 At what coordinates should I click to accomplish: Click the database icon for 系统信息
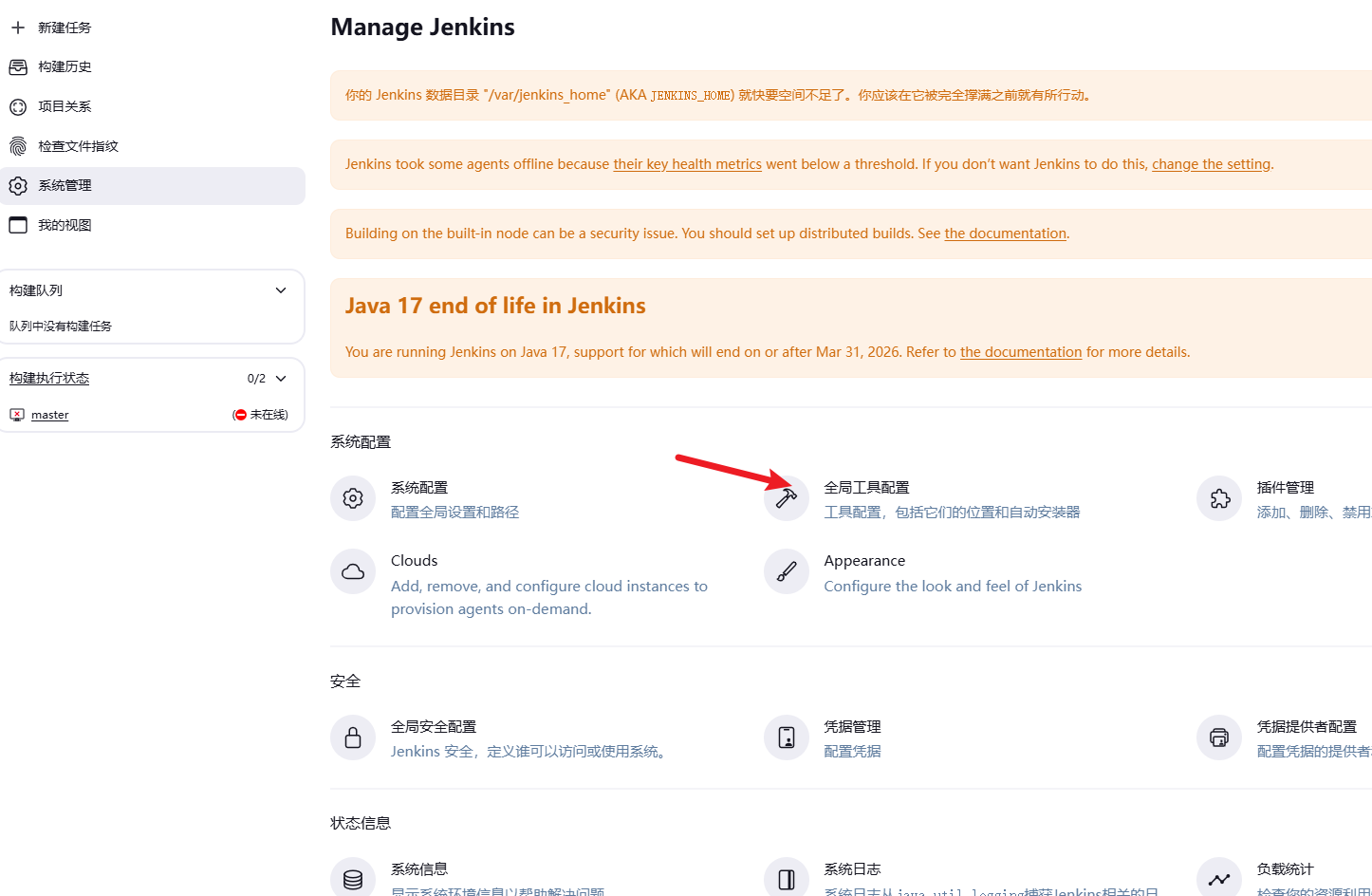tap(353, 879)
